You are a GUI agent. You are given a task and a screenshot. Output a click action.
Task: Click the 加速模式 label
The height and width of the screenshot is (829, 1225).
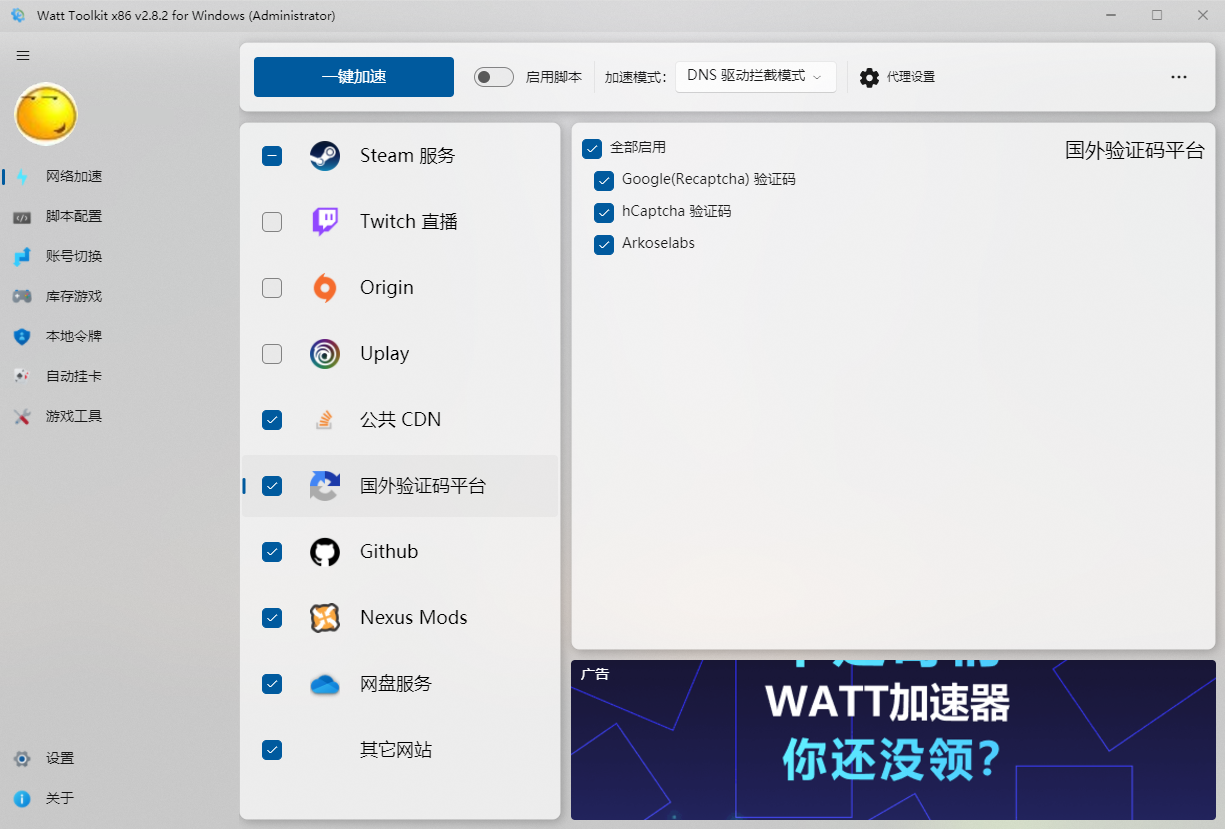point(635,77)
